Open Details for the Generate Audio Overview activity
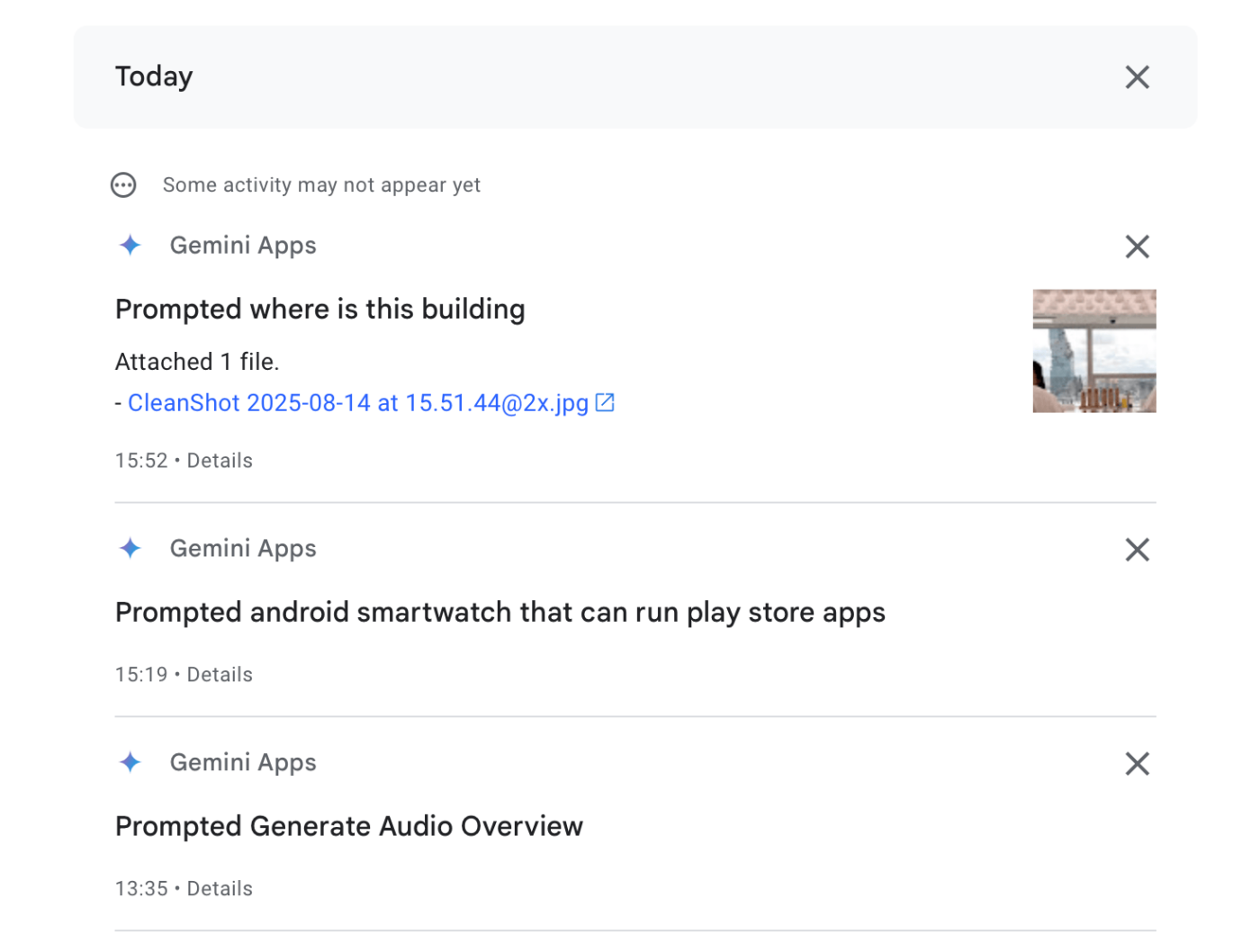Viewport: 1260px width, 952px height. click(220, 887)
